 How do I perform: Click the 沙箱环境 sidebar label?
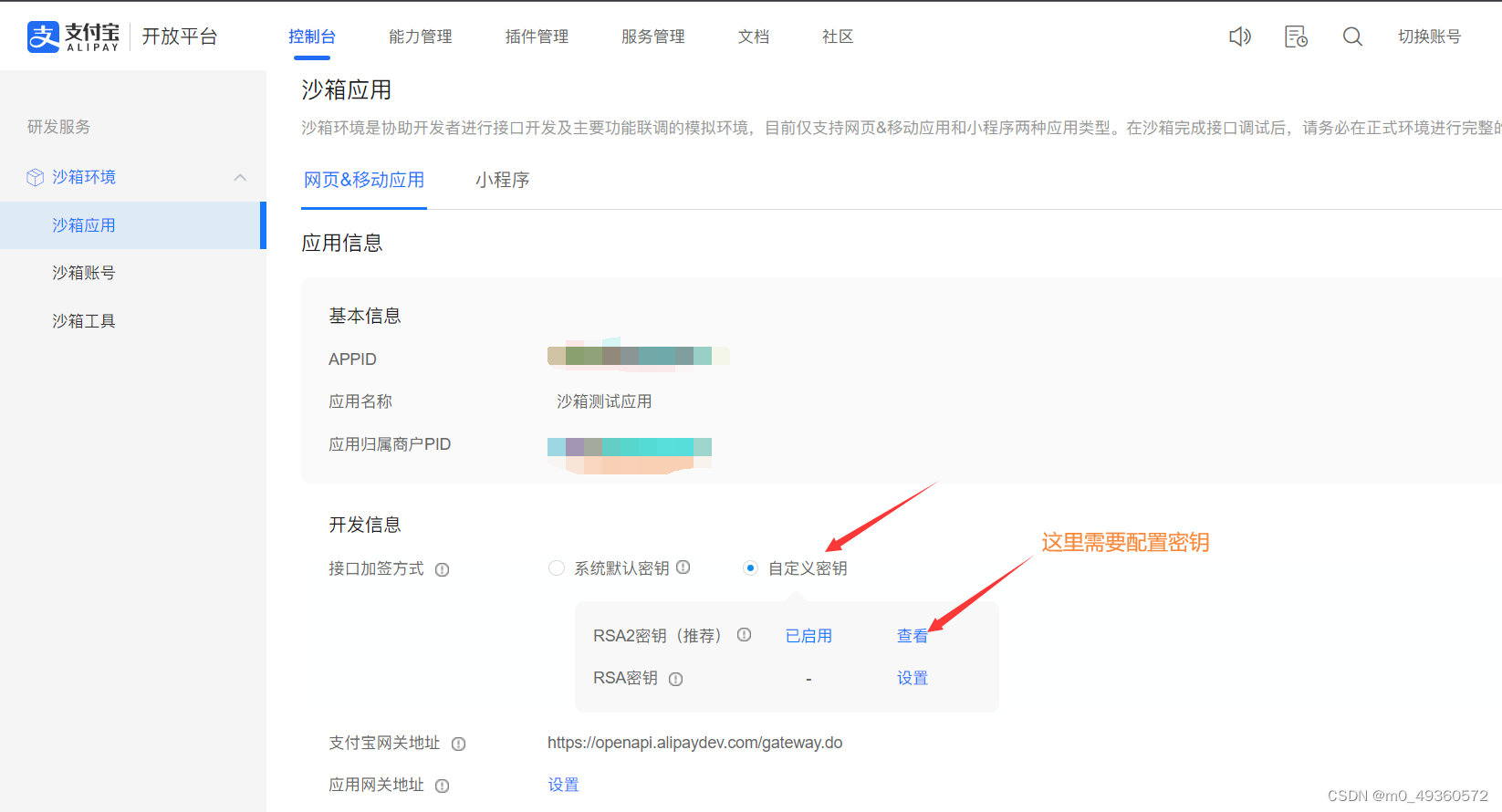click(x=84, y=177)
